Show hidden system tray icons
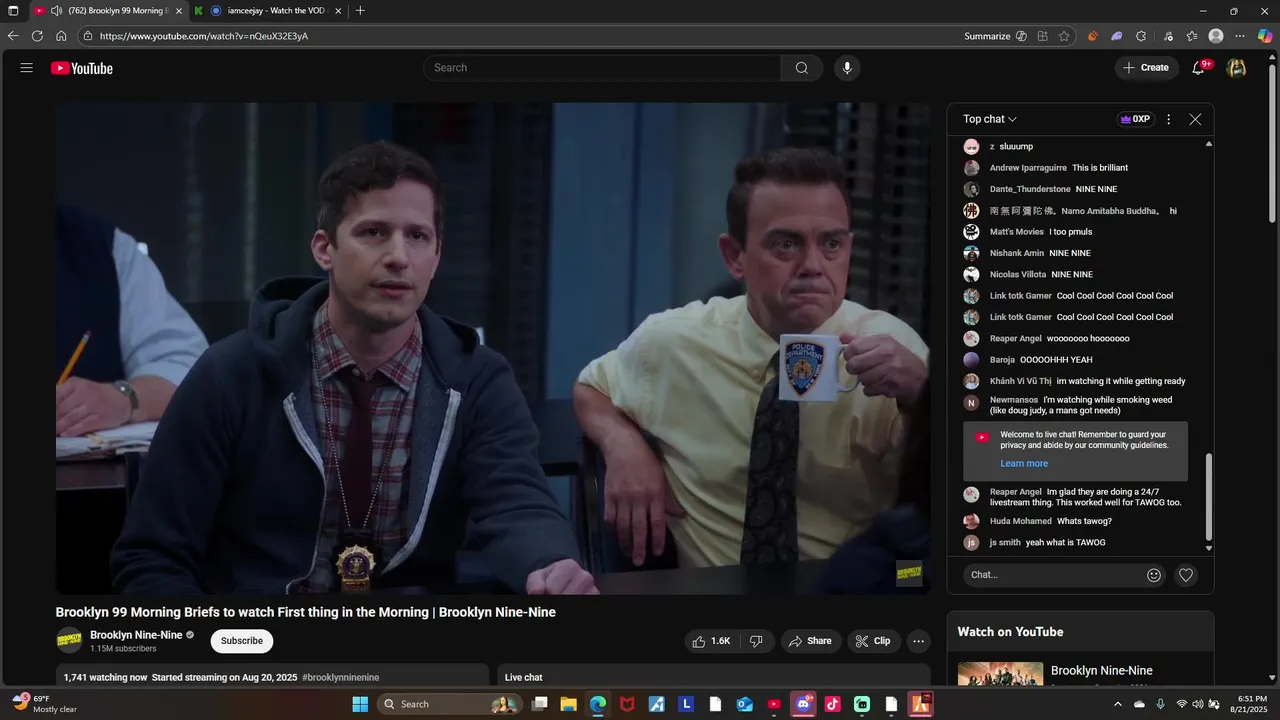 [1118, 704]
